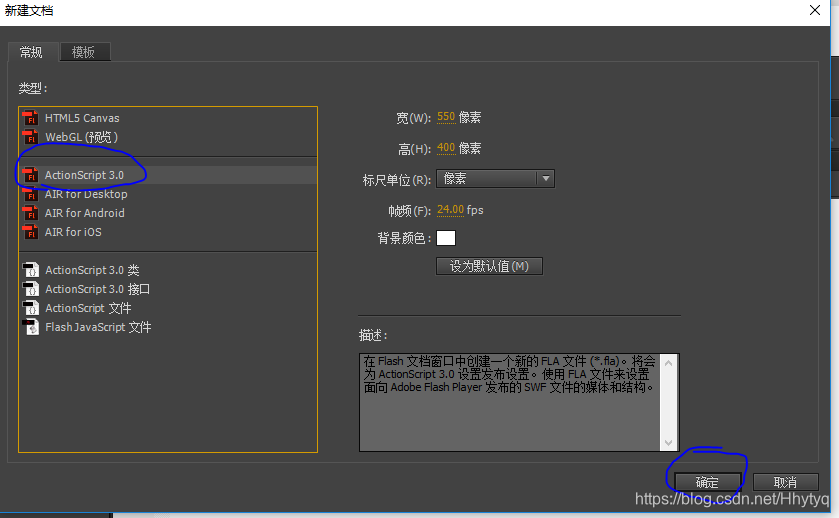Click the 设为默认值(M) button
This screenshot has width=839, height=518.
coord(489,266)
